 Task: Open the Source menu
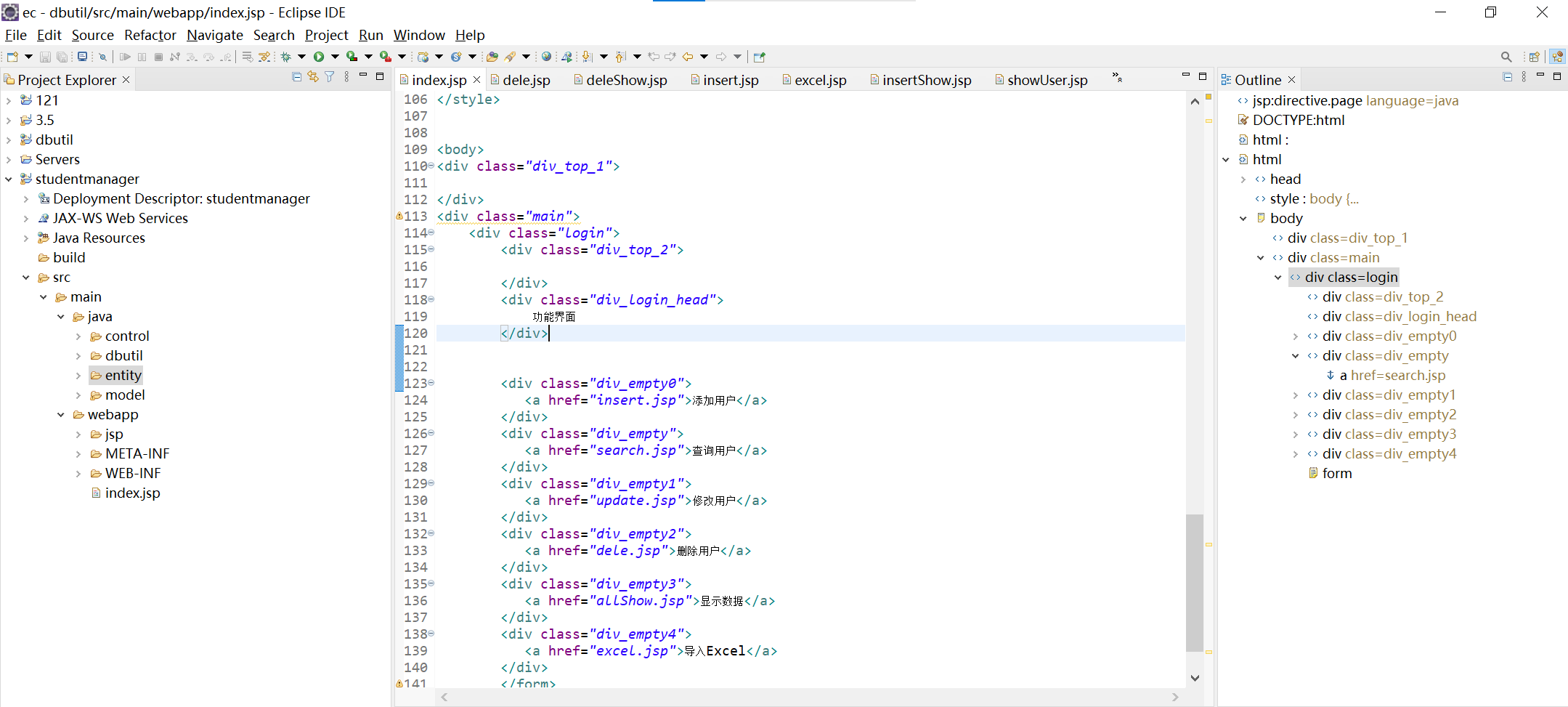(93, 35)
